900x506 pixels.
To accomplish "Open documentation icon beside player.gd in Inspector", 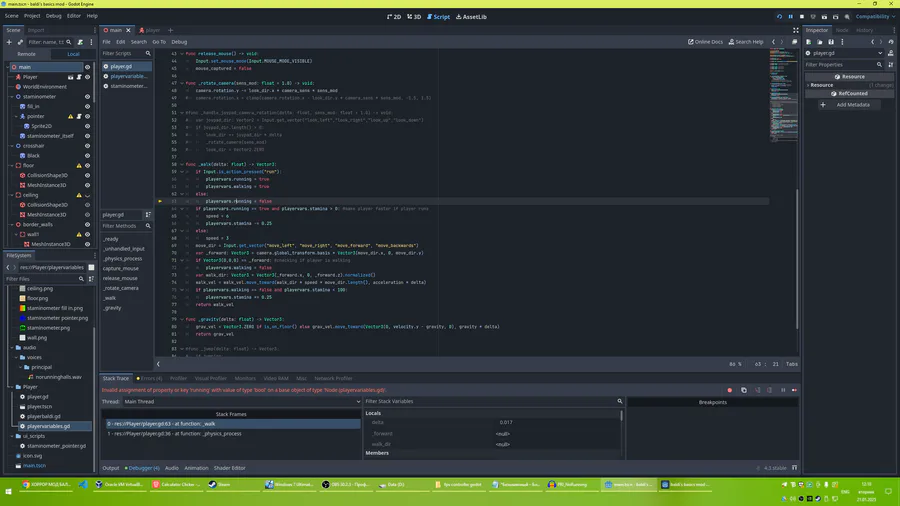I will (891, 53).
